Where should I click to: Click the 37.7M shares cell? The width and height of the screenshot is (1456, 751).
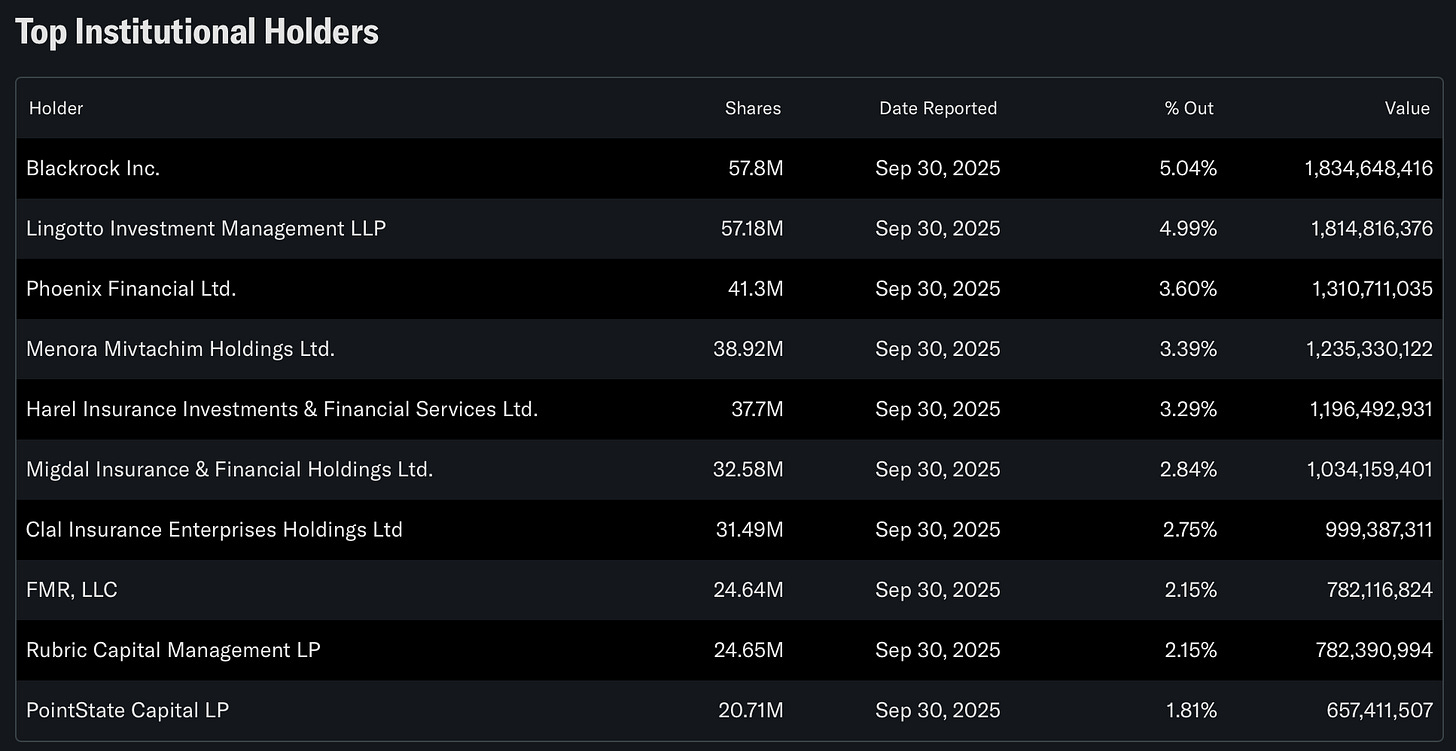pyautogui.click(x=757, y=409)
